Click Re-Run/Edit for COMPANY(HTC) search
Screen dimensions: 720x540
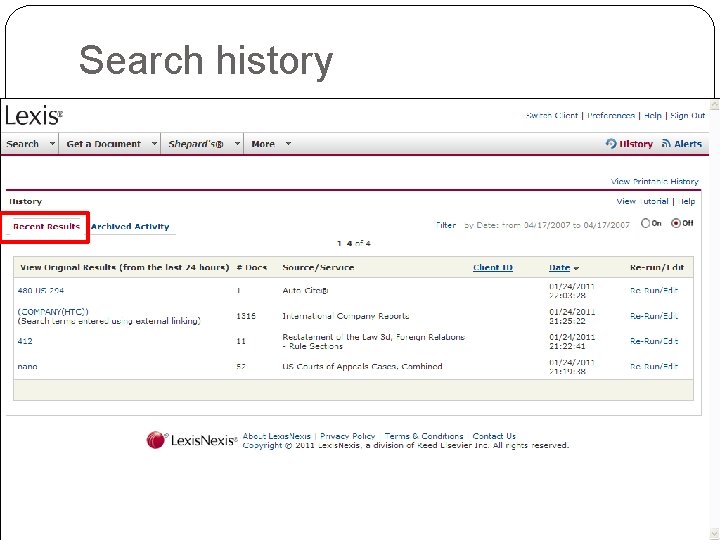tap(654, 316)
